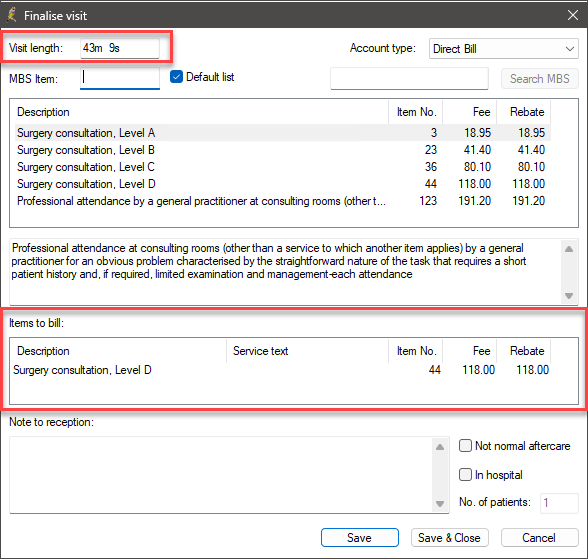Focus the MBS Item input field
Image resolution: width=588 pixels, height=559 pixels.
tap(120, 78)
